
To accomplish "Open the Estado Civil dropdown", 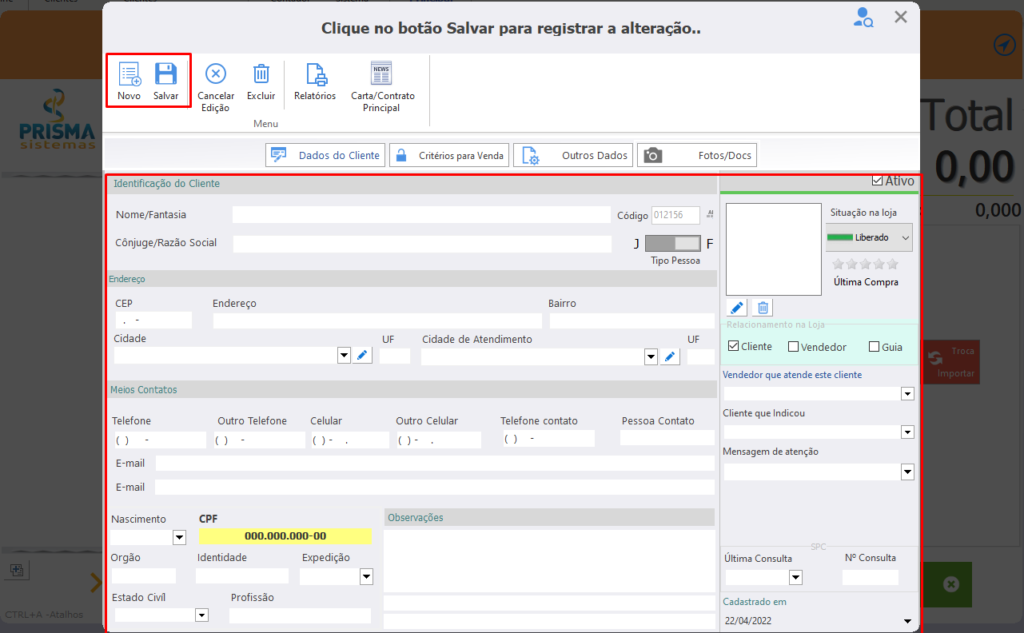I will click(202, 615).
